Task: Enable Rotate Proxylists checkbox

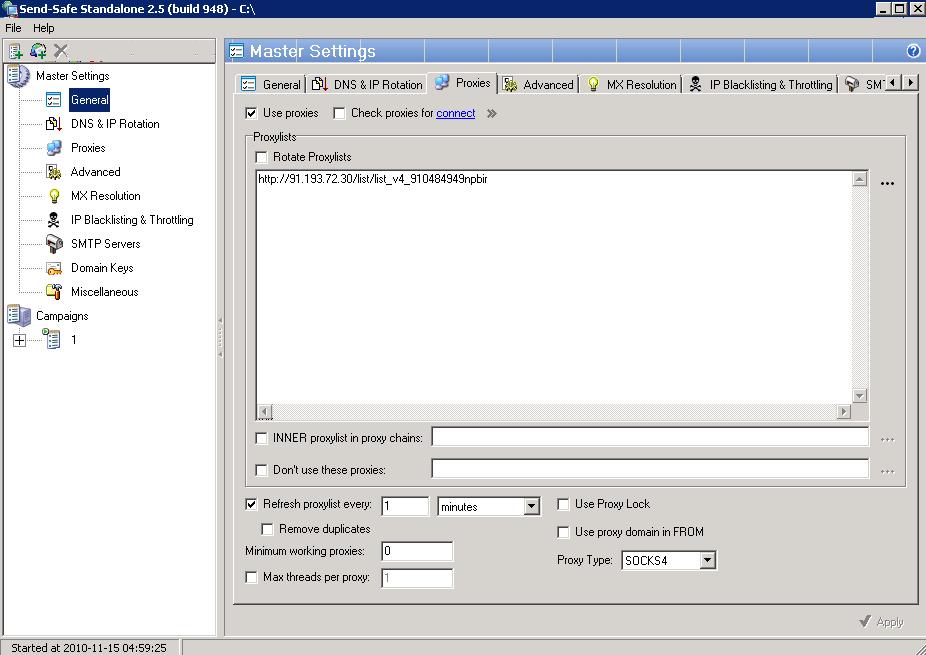Action: [261, 157]
